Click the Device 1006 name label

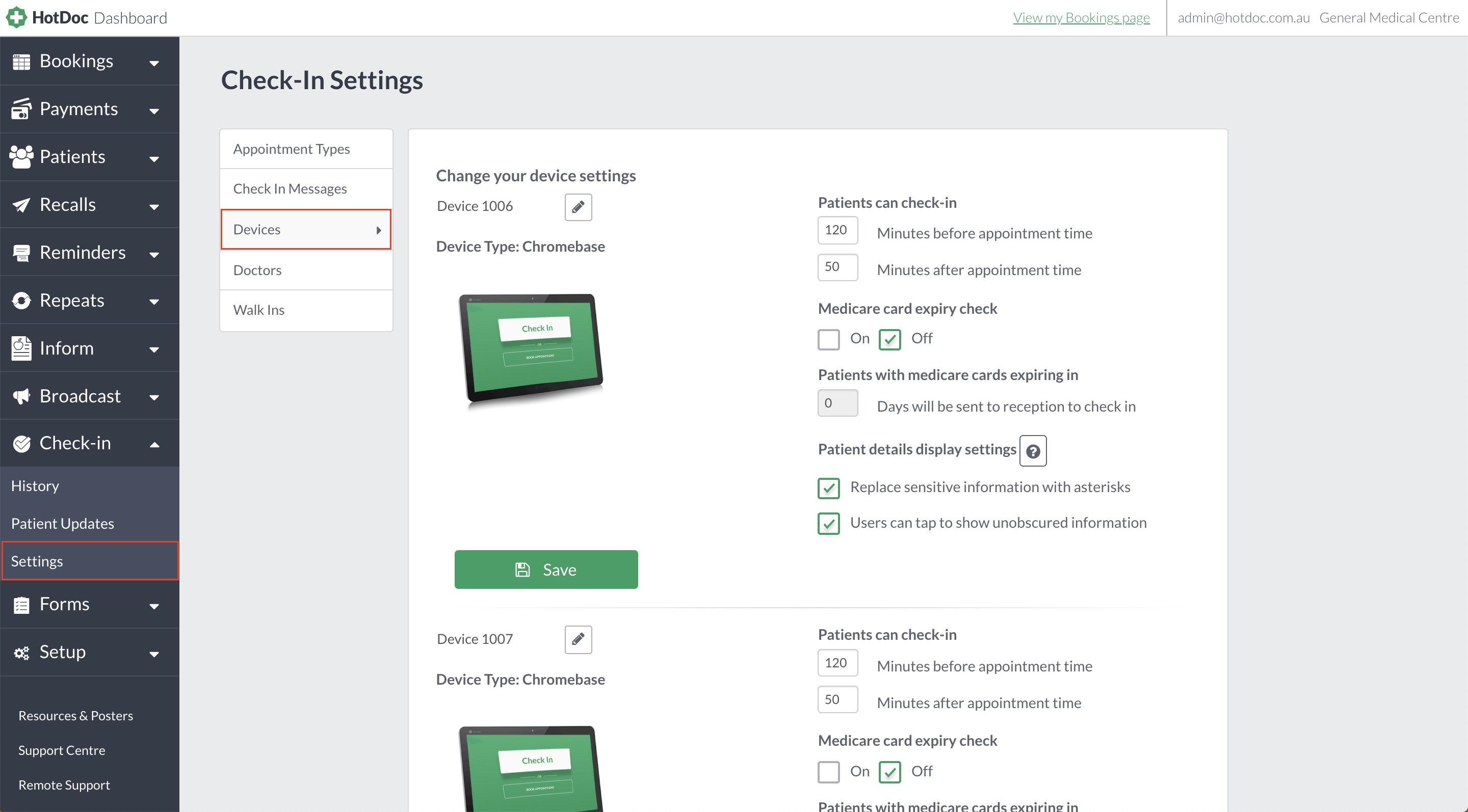(475, 207)
